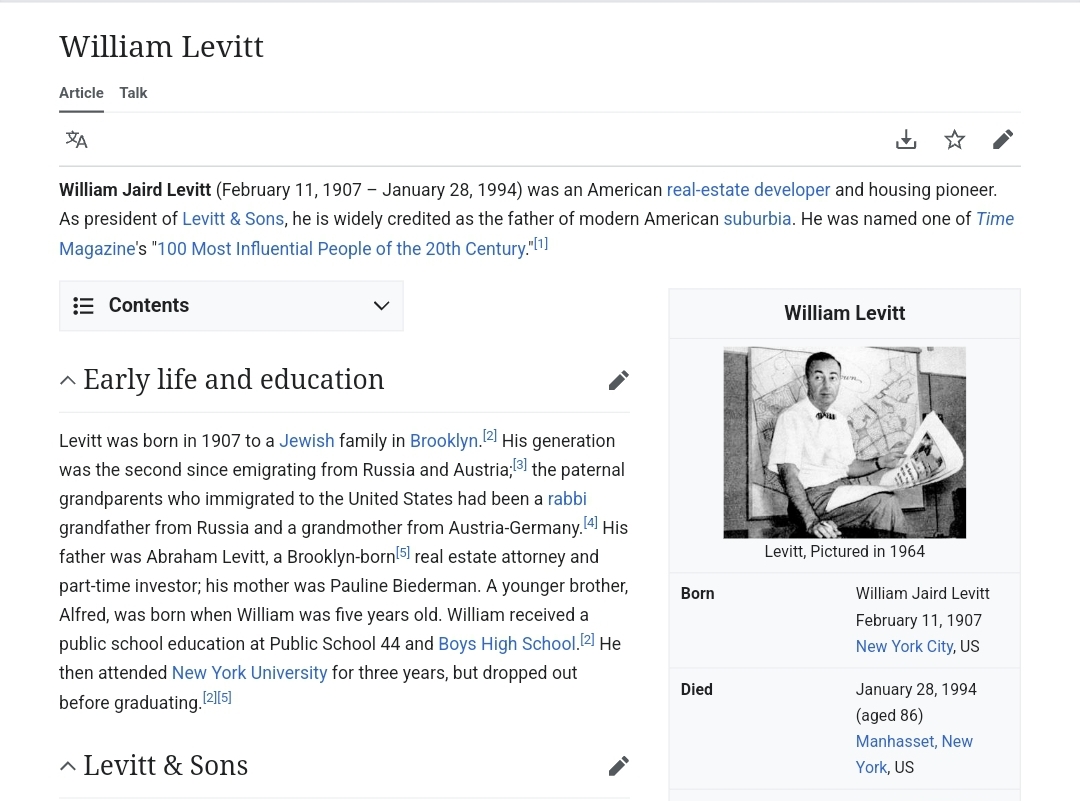Click citation [1] after 20th Century
1080x801 pixels.
pos(541,244)
